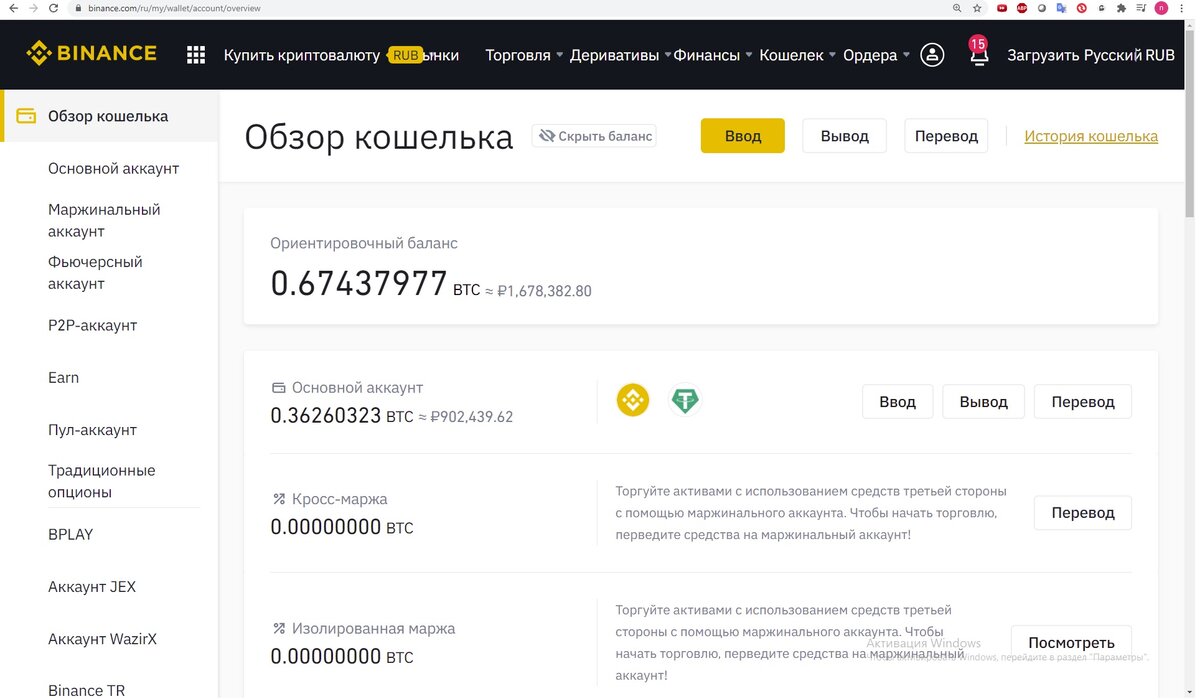Expand the Торговля dropdown

524,55
